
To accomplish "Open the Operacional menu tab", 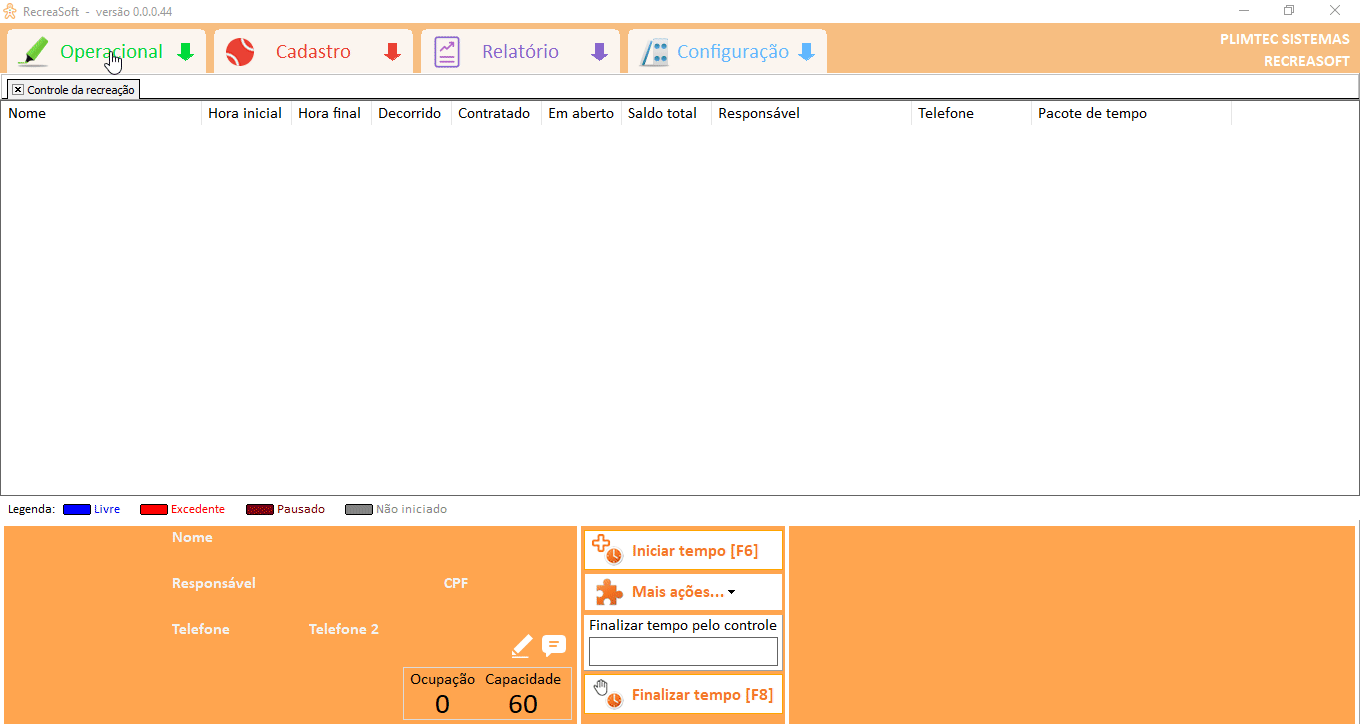I will [x=107, y=52].
